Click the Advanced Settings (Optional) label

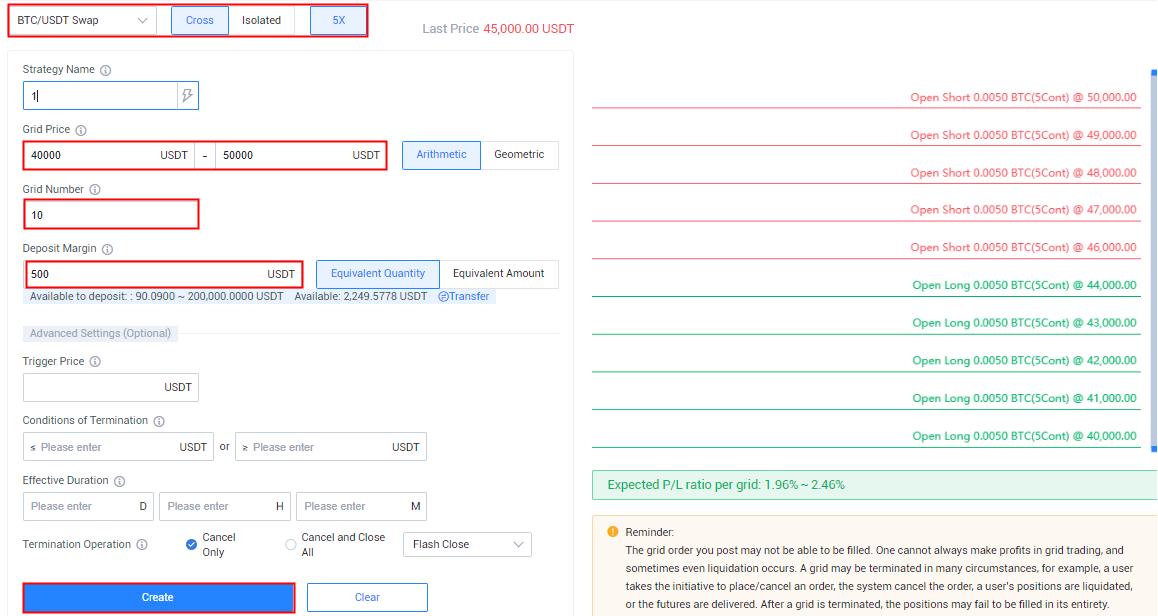pyautogui.click(x=100, y=333)
